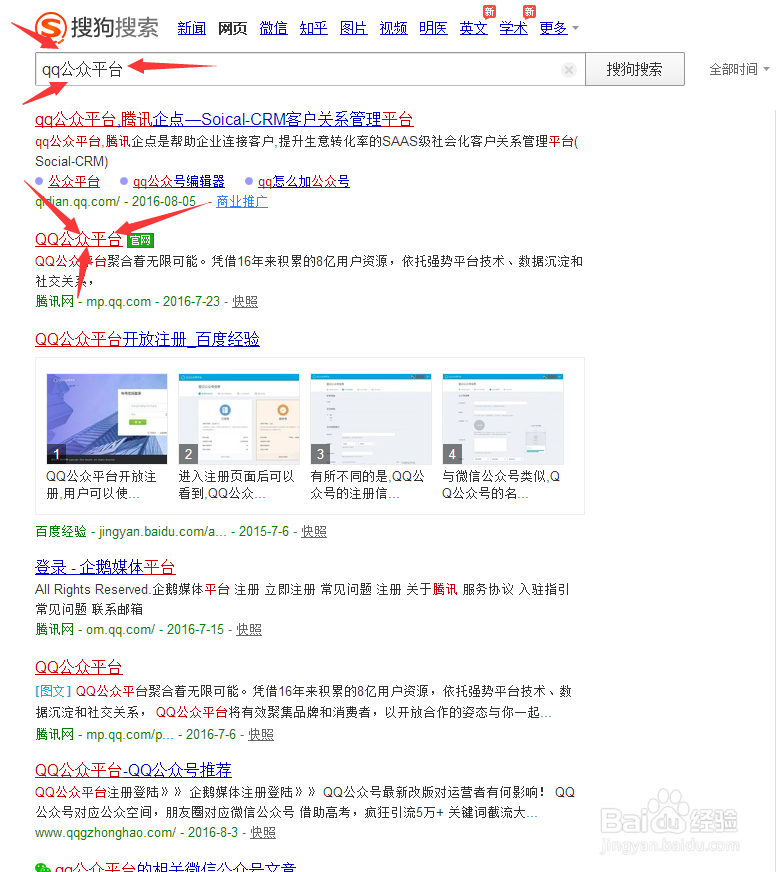Click the Sogou logo icon

(x=52, y=26)
